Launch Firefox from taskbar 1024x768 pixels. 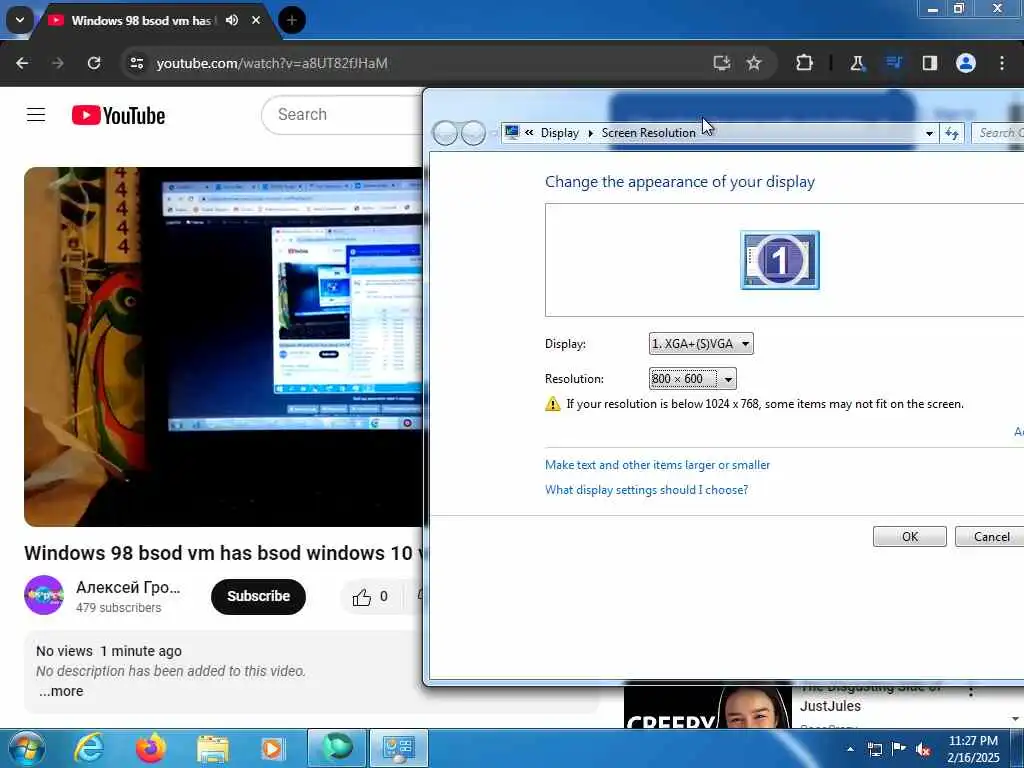tap(151, 748)
